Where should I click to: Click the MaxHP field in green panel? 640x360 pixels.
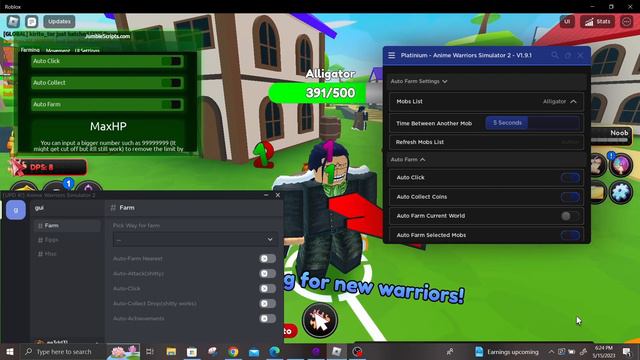[108, 127]
